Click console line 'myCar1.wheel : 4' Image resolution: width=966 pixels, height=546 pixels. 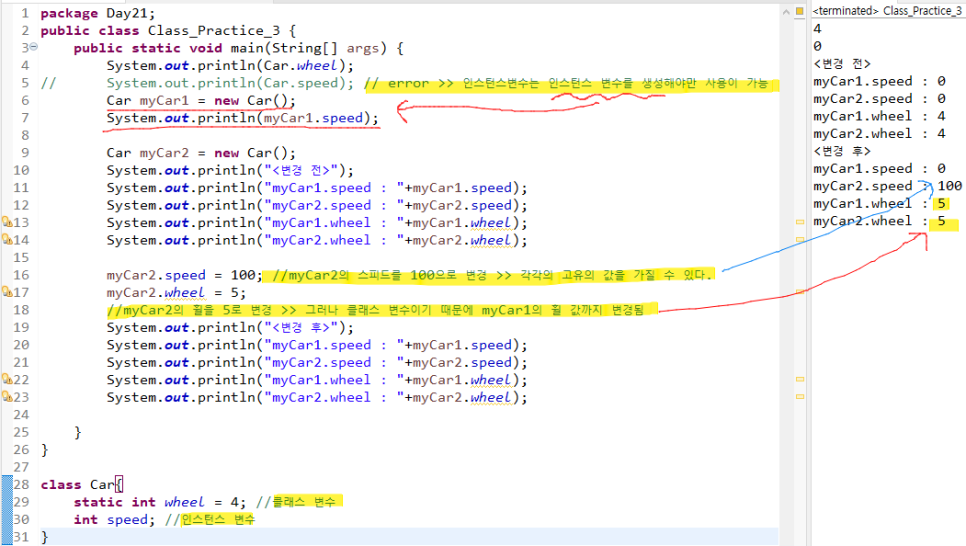pyautogui.click(x=879, y=116)
